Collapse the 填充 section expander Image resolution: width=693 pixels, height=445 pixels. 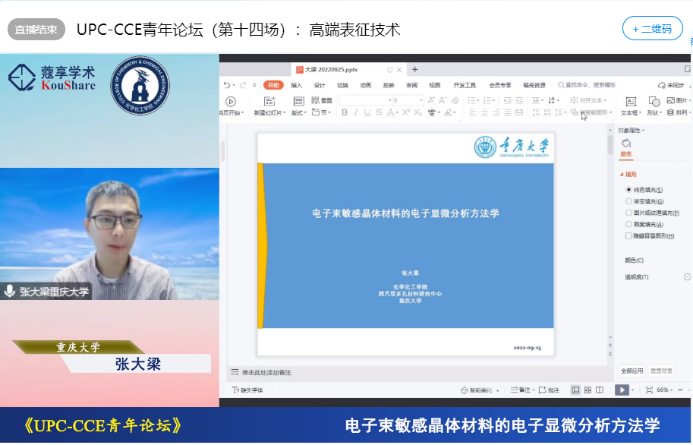pos(621,173)
